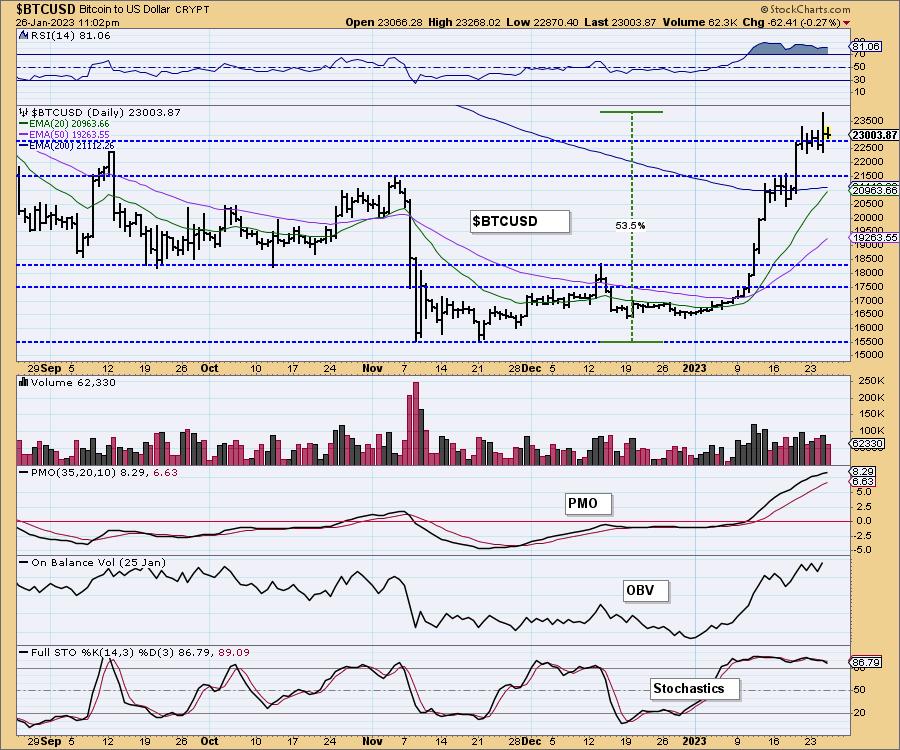Image resolution: width=900 pixels, height=750 pixels.
Task: Click the RSI(14) legend icon
Action: 23,36
